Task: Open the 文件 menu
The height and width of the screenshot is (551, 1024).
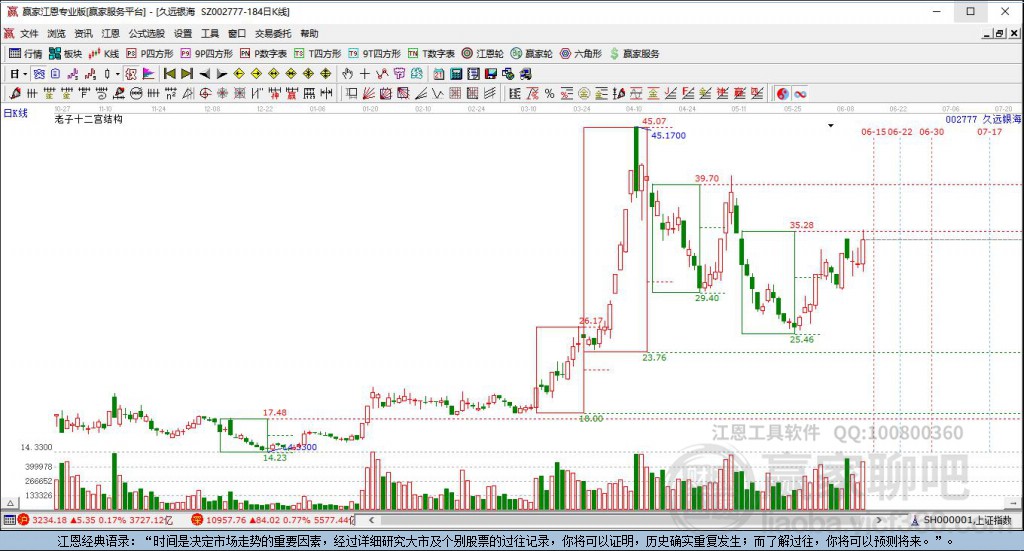Action: (29, 33)
